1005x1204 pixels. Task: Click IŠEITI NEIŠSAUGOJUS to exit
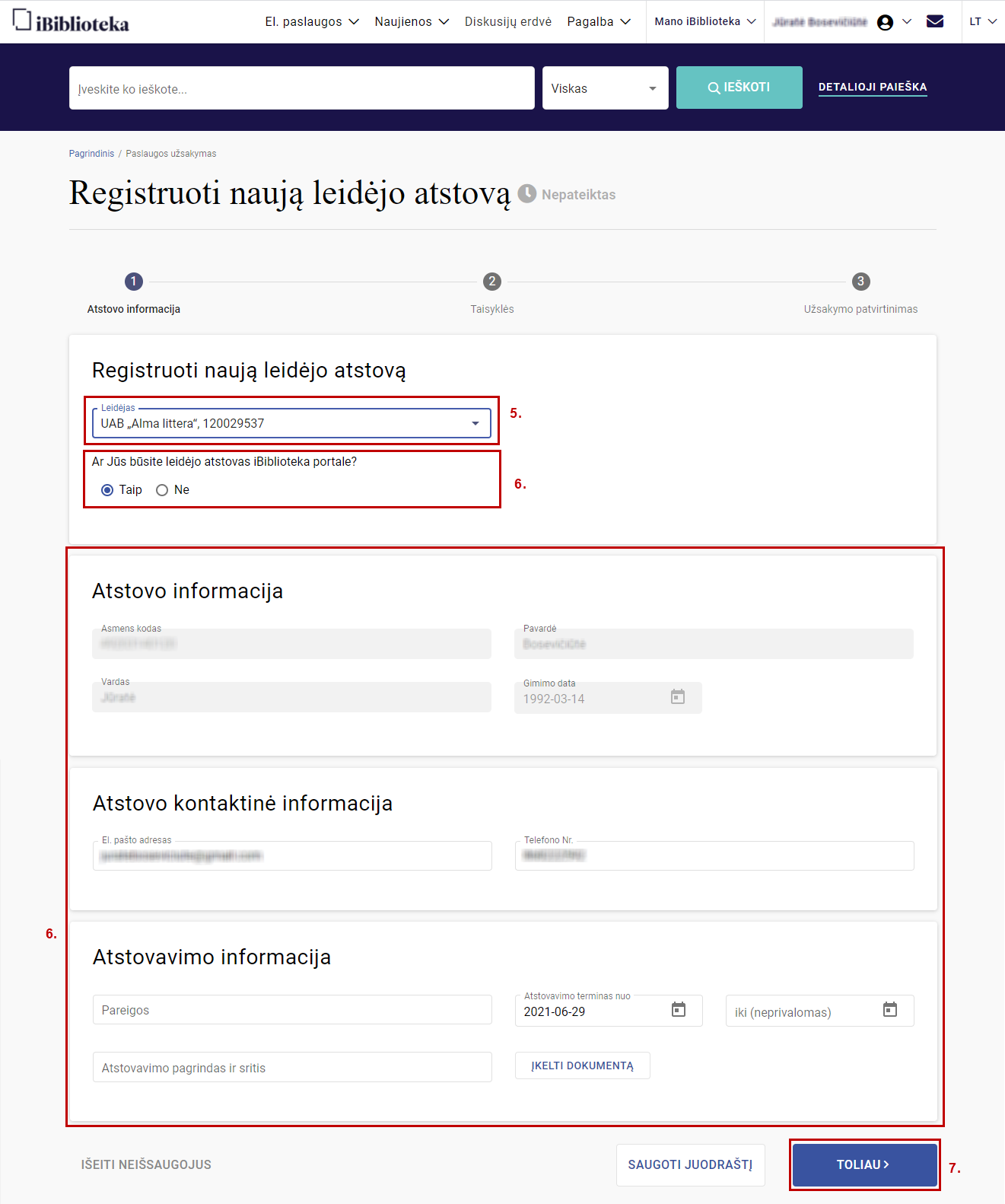(146, 1164)
